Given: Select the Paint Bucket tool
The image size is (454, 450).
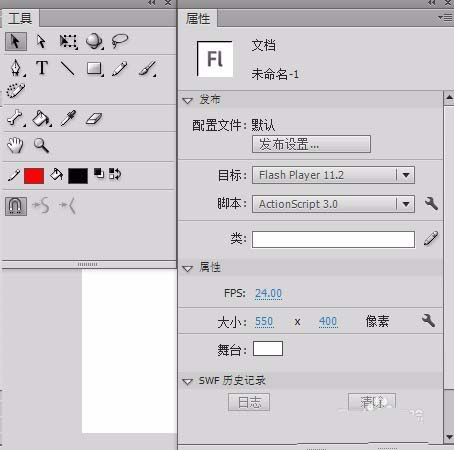Looking at the screenshot, I should coord(41,118).
